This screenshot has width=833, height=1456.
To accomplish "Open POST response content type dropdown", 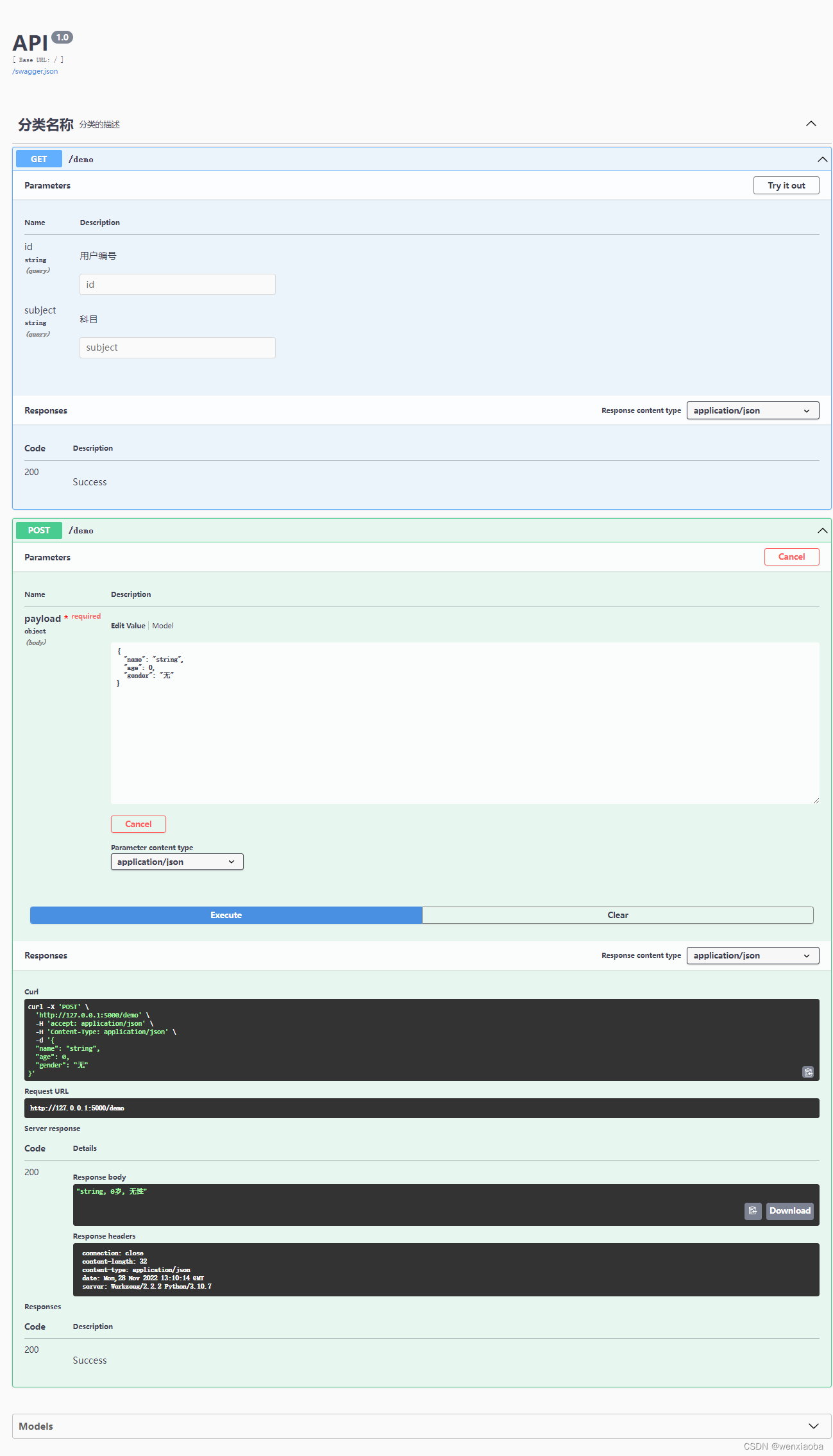I will point(753,955).
